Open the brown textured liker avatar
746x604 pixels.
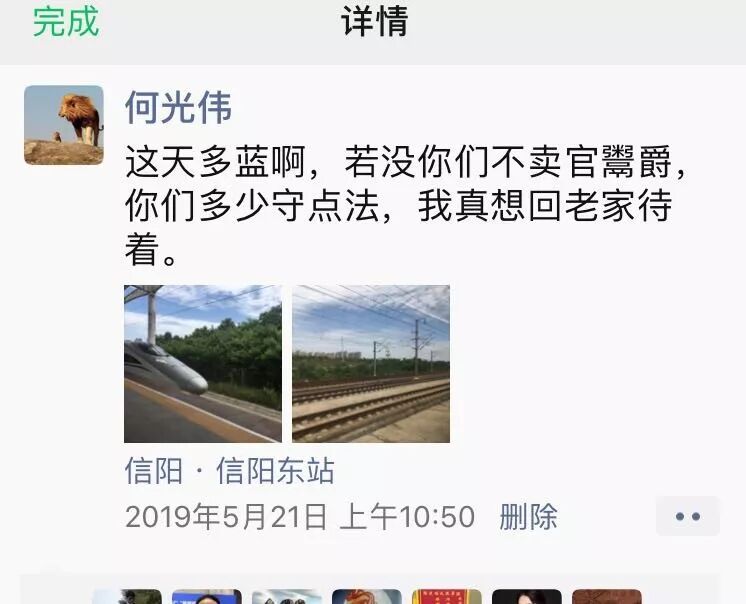tap(606, 596)
